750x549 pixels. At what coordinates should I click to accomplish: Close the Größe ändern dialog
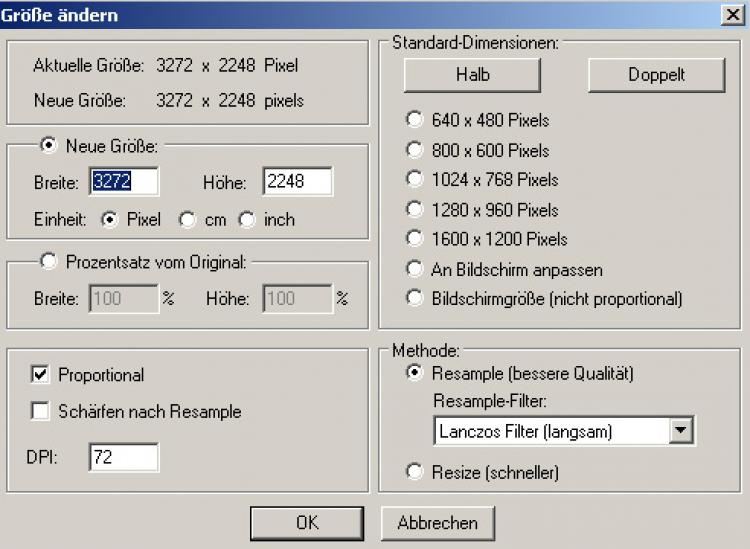[733, 15]
